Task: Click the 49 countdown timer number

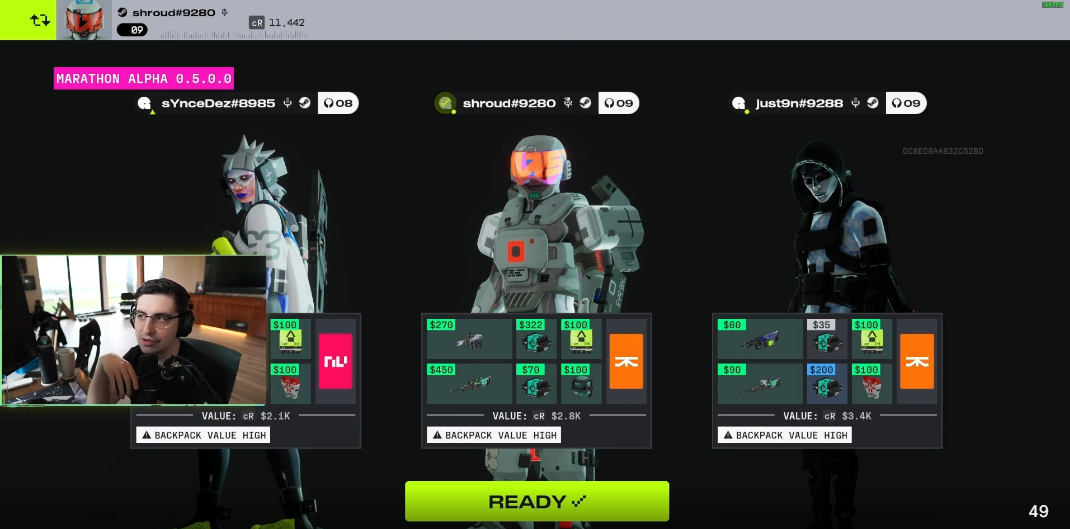Action: pyautogui.click(x=1038, y=511)
